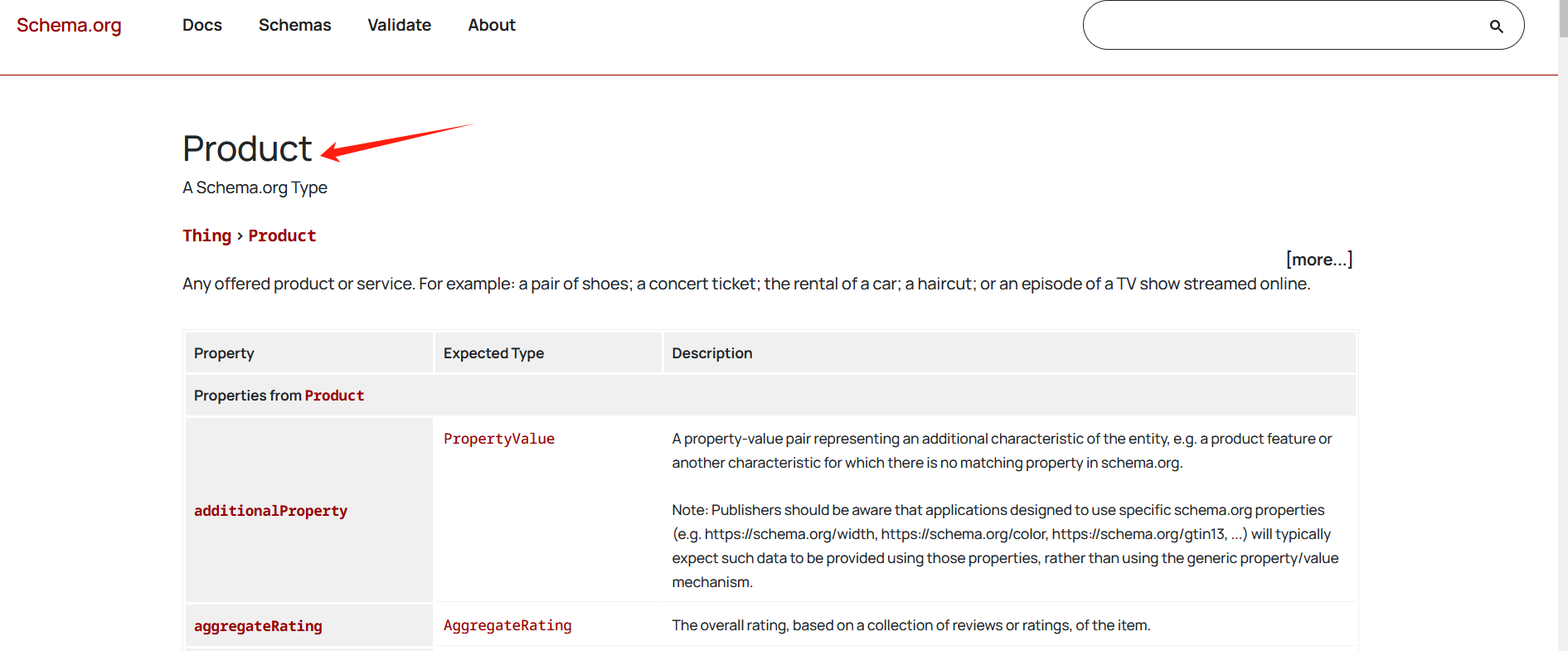
Task: Expand the [more...] description link
Action: click(x=1318, y=260)
